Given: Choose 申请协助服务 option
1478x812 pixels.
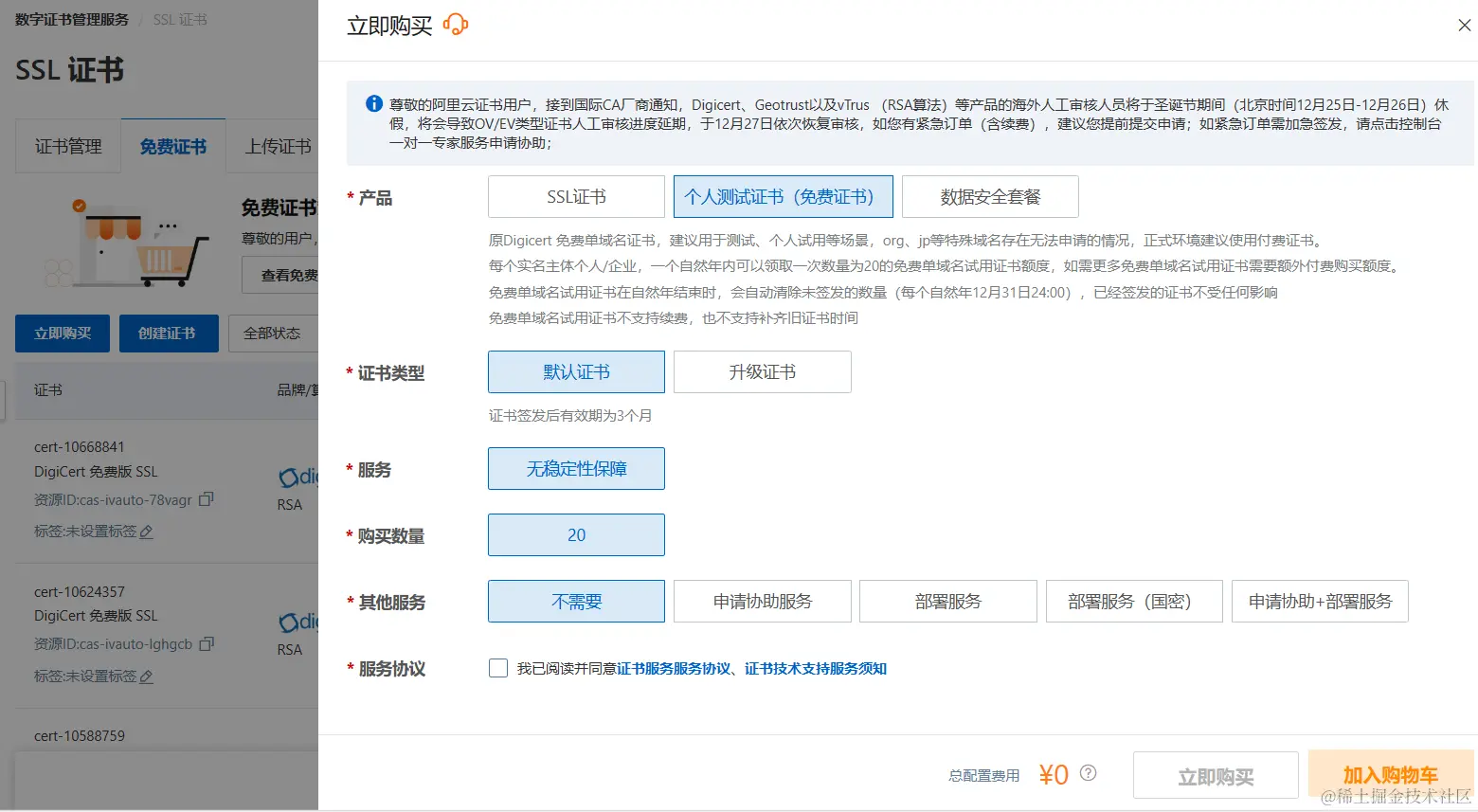Looking at the screenshot, I should point(762,602).
